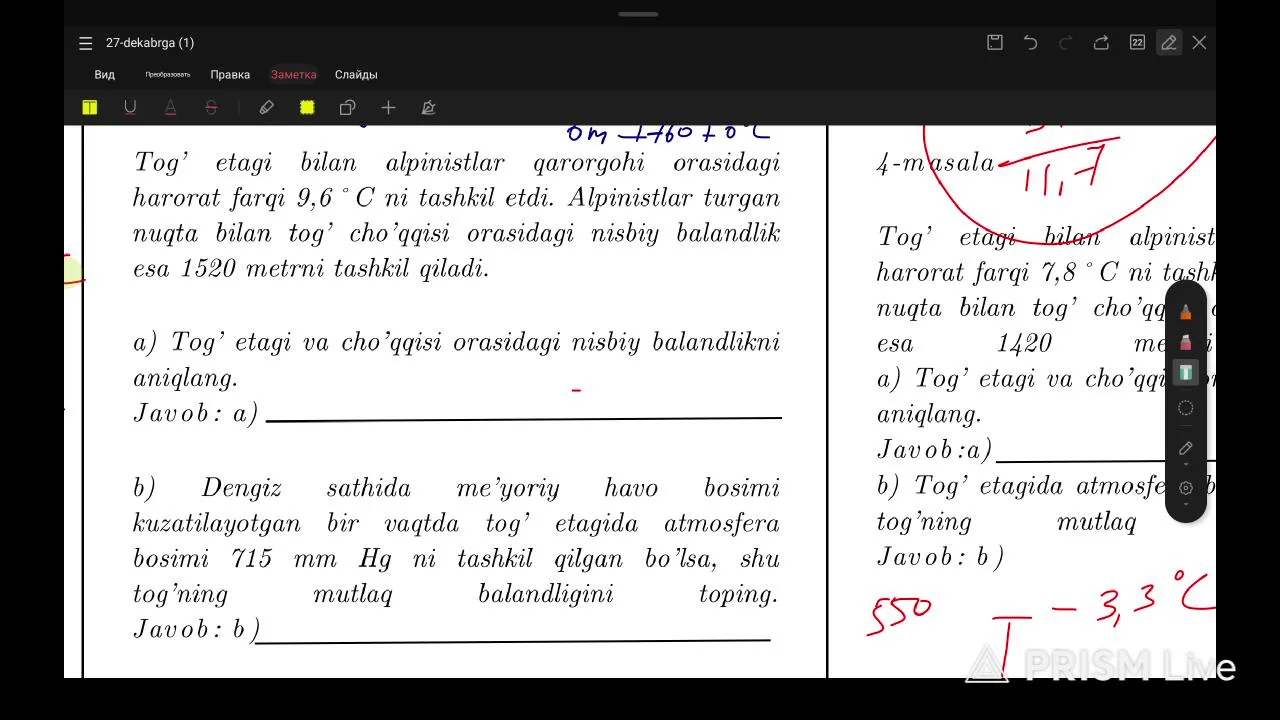Viewport: 1280px width, 720px height.
Task: Select the dotted circle lasso tool
Action: click(x=1186, y=408)
